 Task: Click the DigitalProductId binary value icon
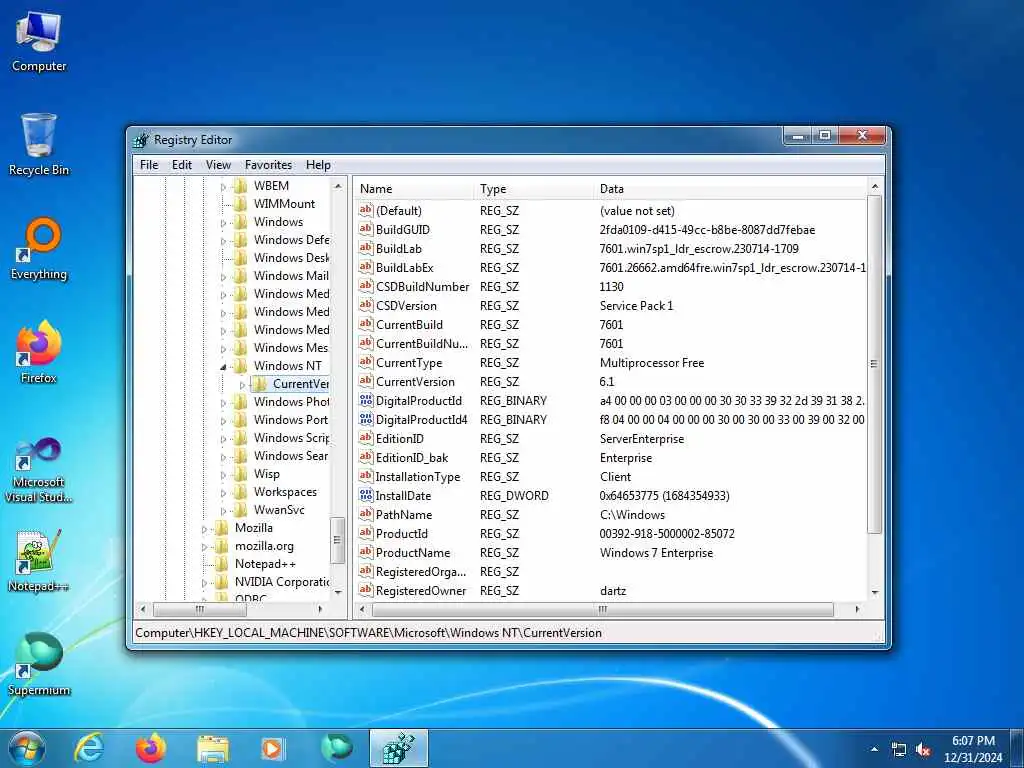[366, 400]
